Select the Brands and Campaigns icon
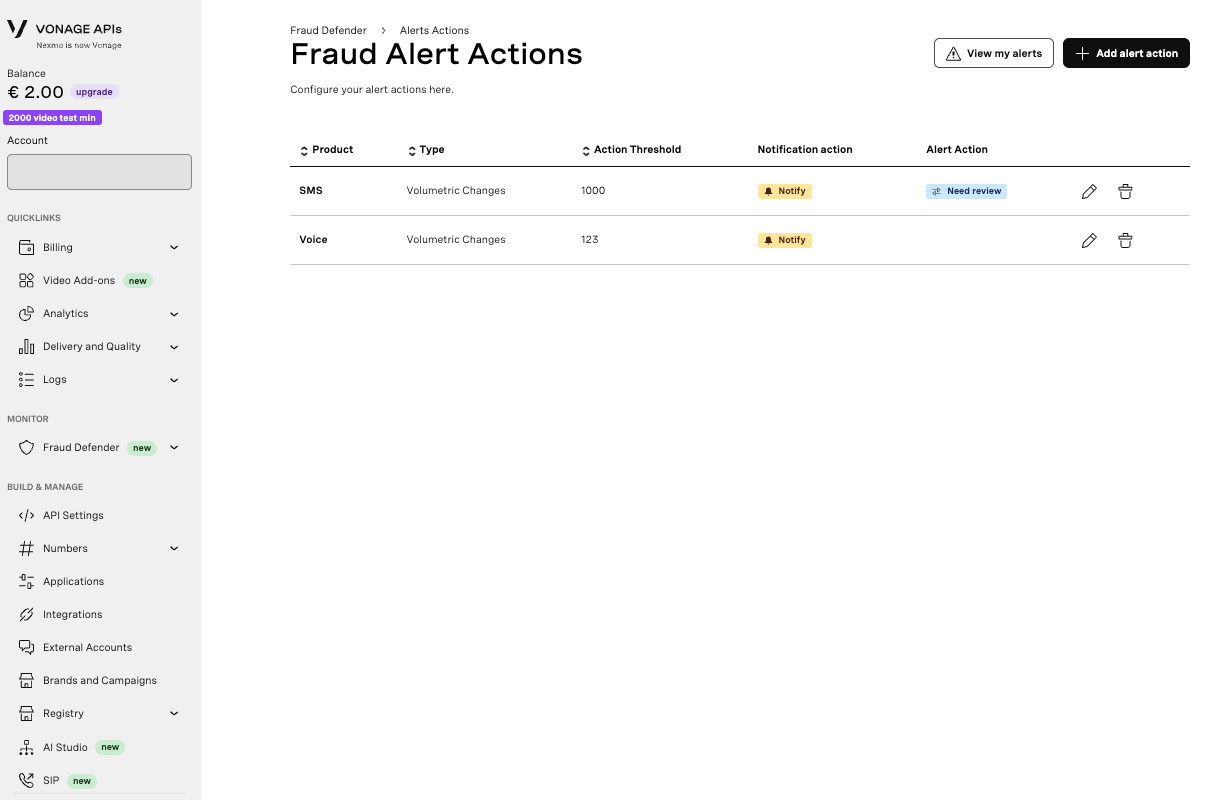This screenshot has height=800, width=1210. click(26, 680)
